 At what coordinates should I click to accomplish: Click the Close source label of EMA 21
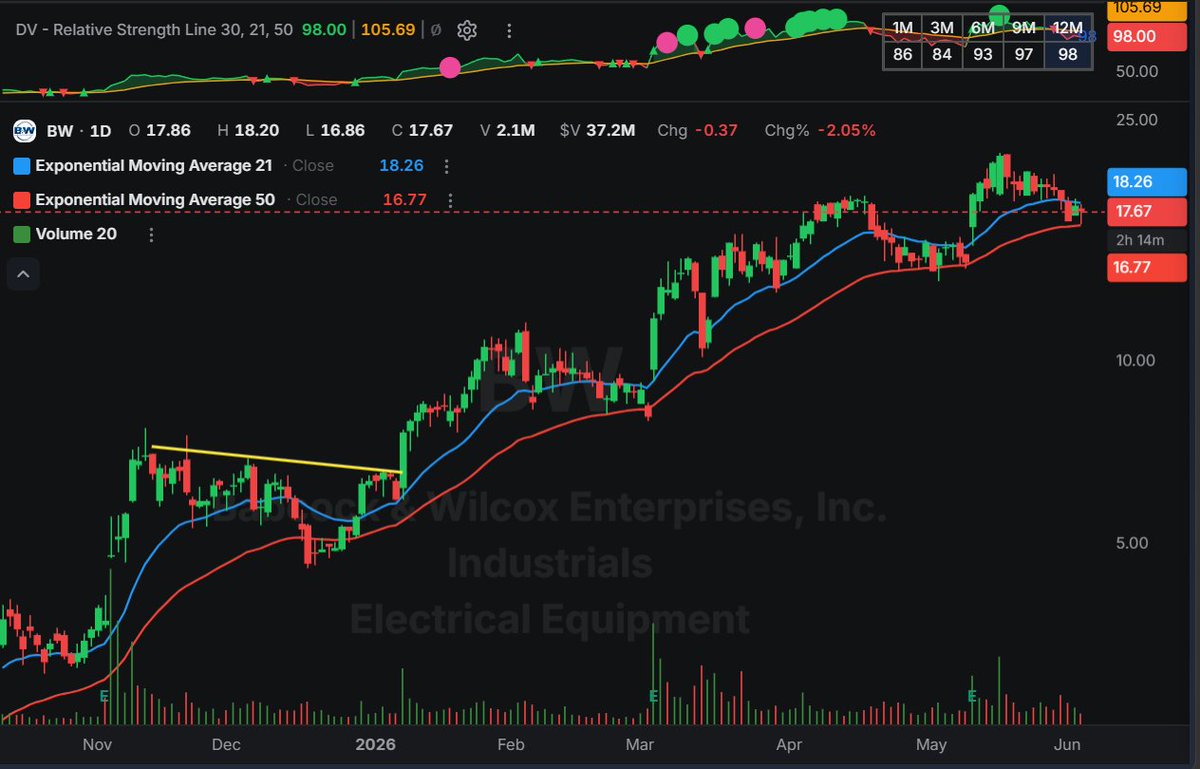313,166
